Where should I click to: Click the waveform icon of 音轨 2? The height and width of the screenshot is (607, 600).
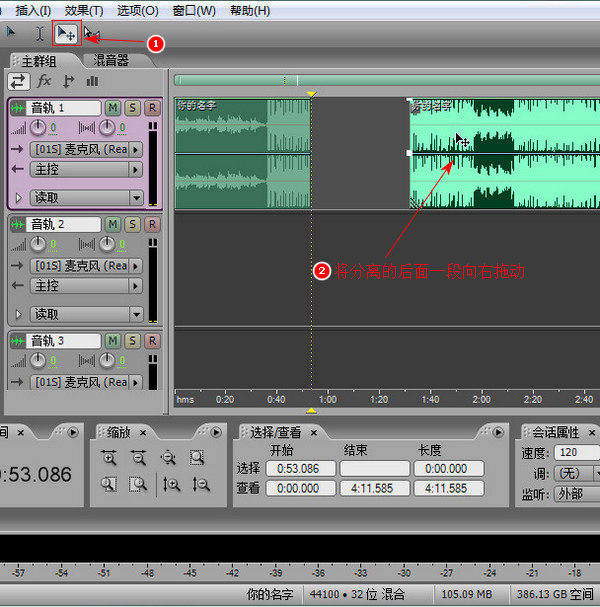click(x=18, y=225)
